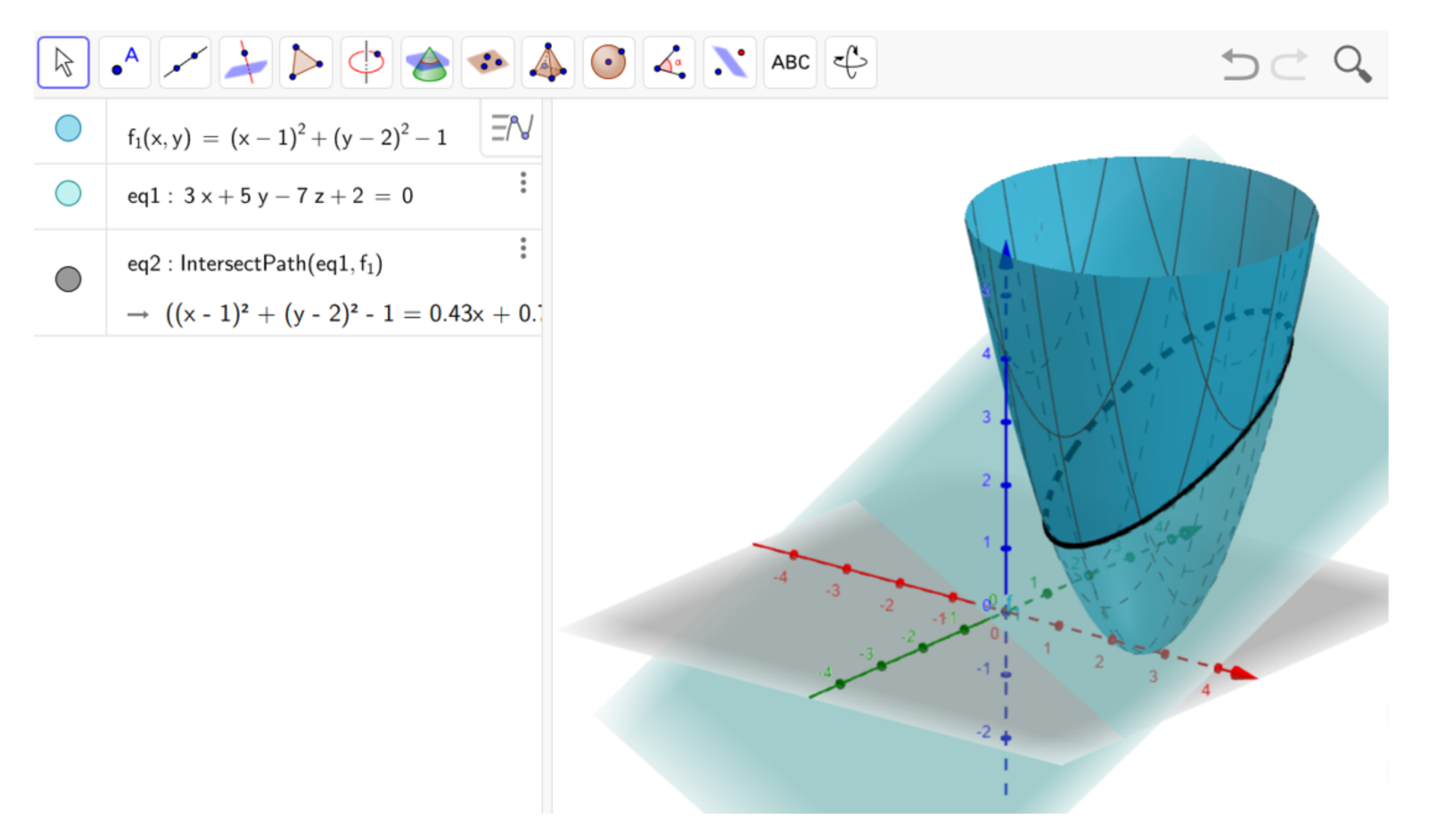The height and width of the screenshot is (828, 1456).
Task: Select the Polygon tool
Action: click(x=306, y=62)
